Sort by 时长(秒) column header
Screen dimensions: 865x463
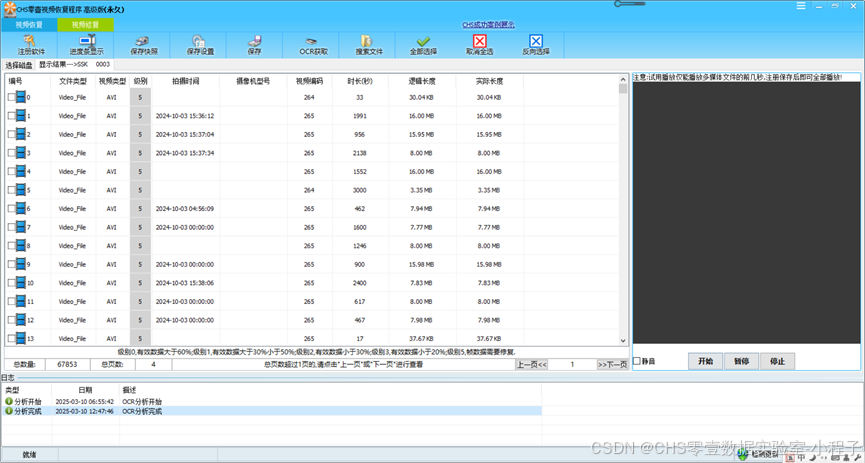pyautogui.click(x=360, y=81)
